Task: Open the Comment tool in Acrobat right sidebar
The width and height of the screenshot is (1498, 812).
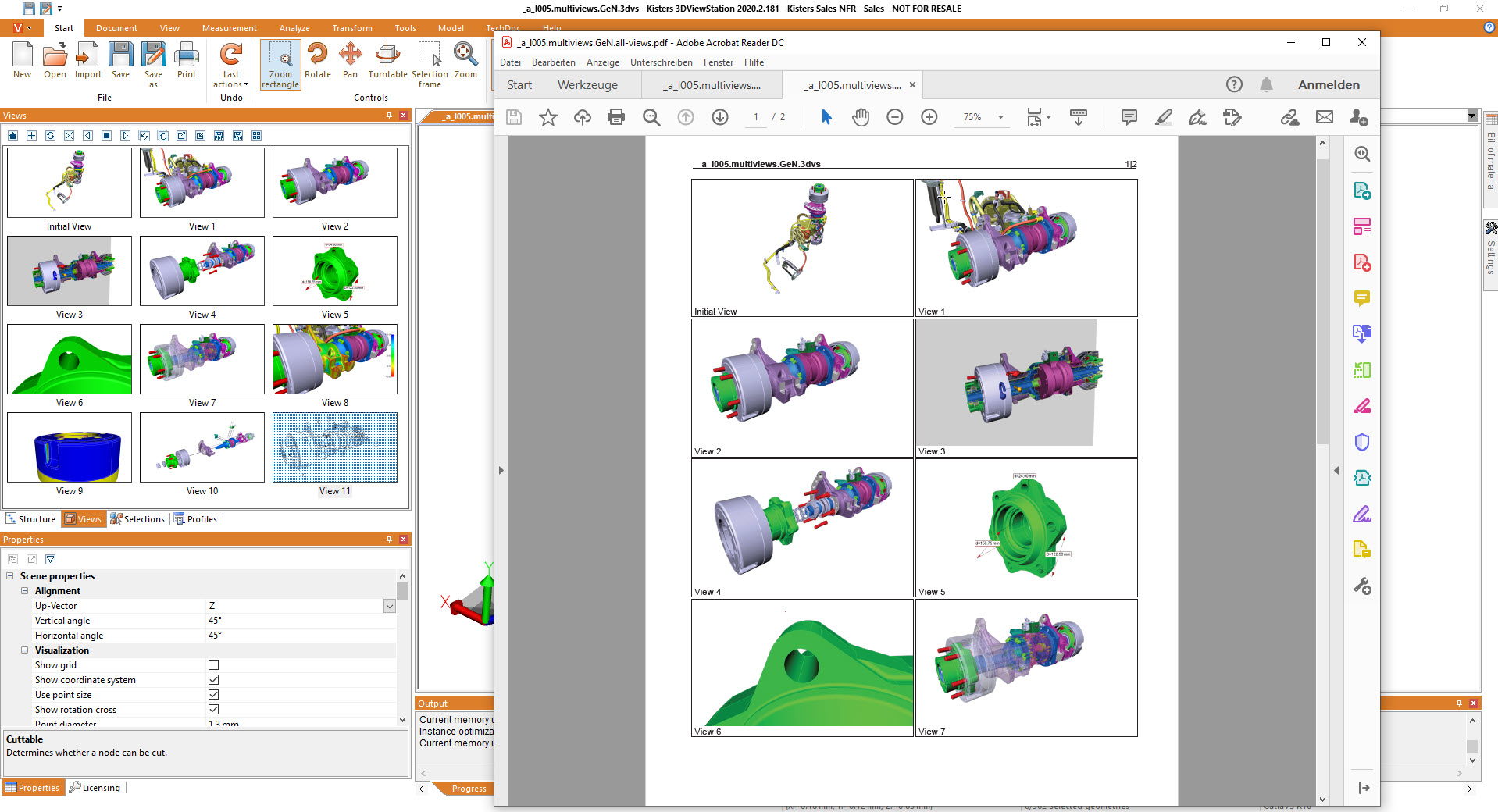Action: pyautogui.click(x=1362, y=298)
